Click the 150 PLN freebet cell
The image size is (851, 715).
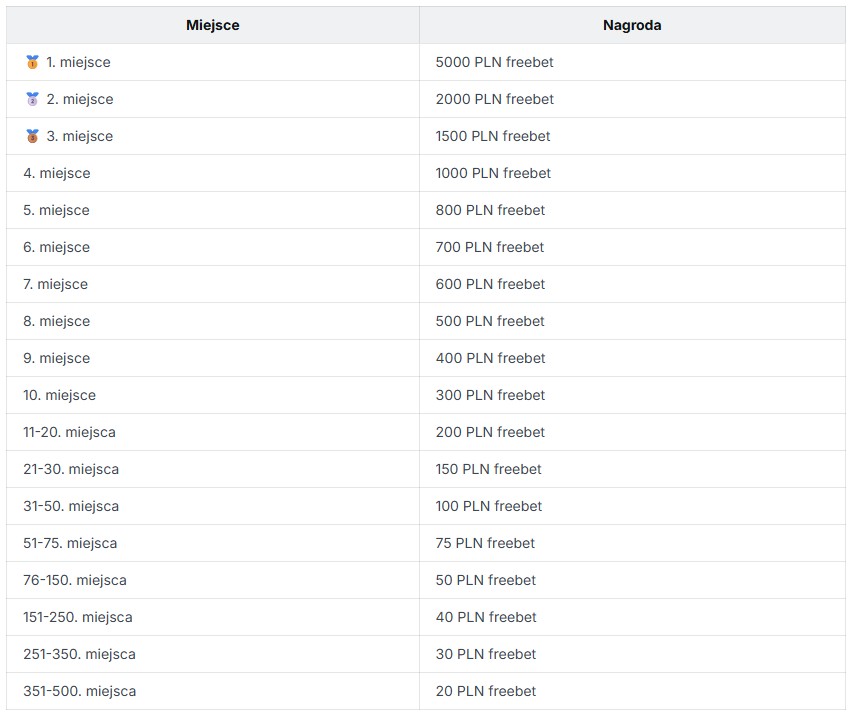488,469
